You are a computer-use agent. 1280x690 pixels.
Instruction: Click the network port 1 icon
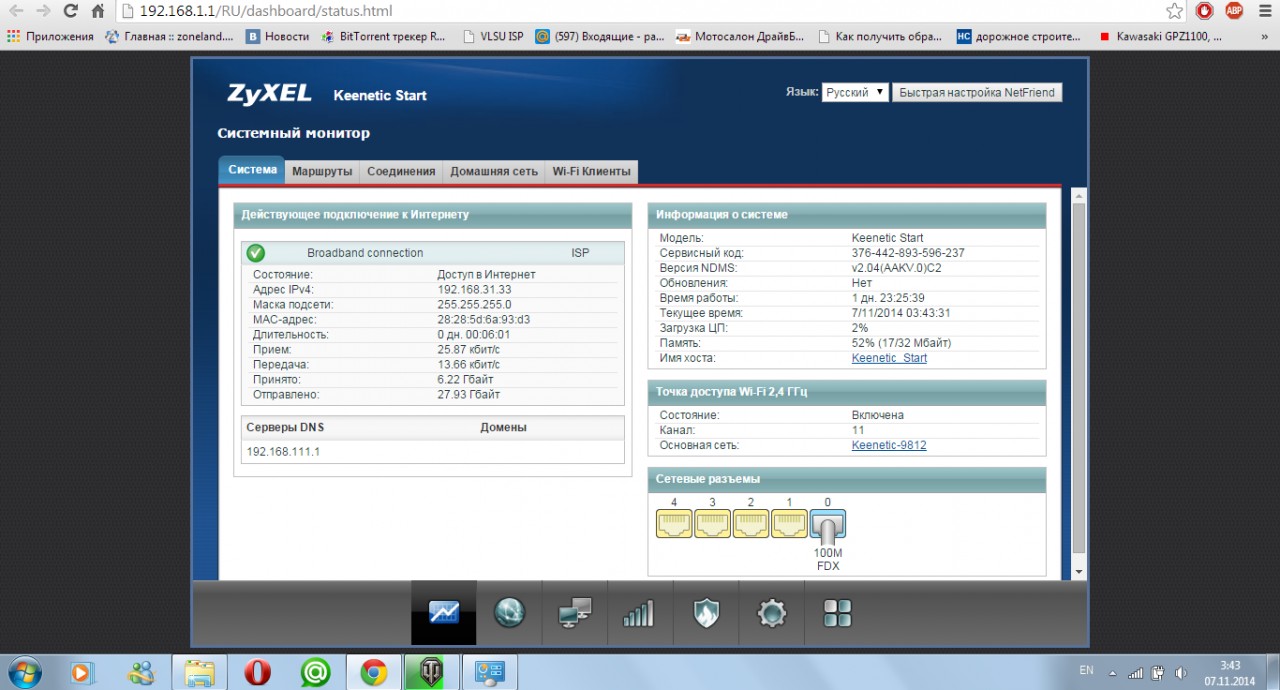click(789, 523)
